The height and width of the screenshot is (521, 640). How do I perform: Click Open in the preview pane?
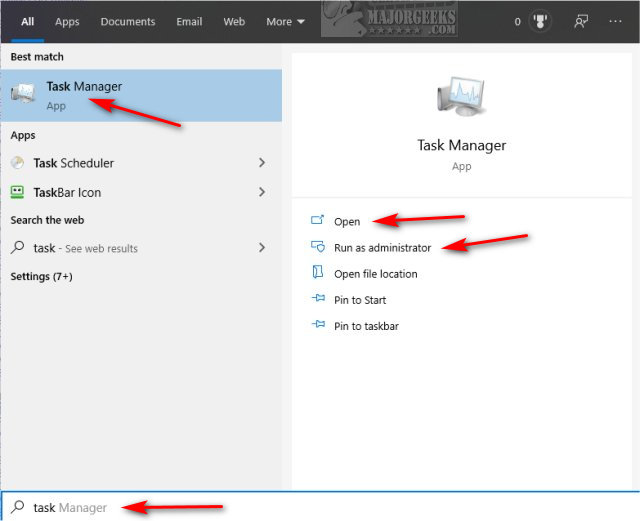coord(347,222)
